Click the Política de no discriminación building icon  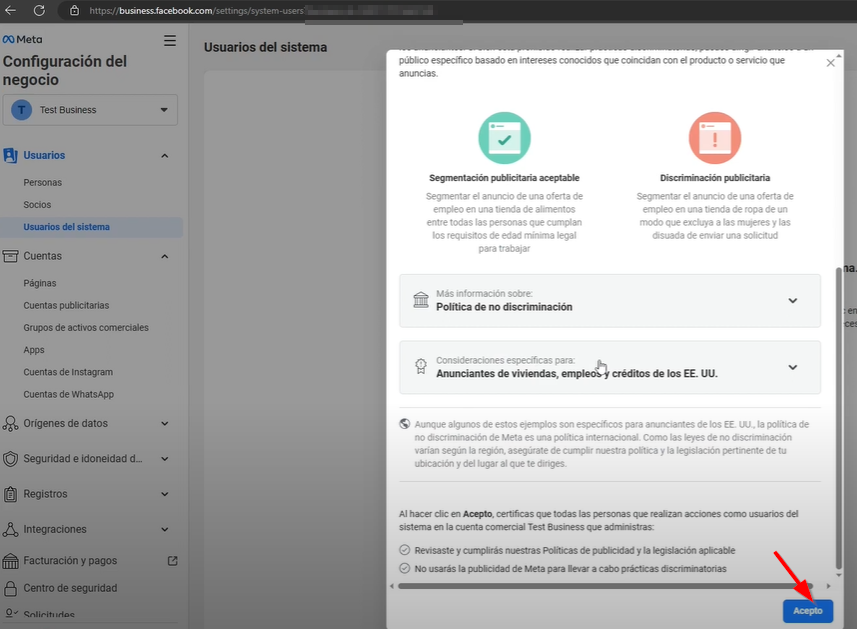coord(421,300)
